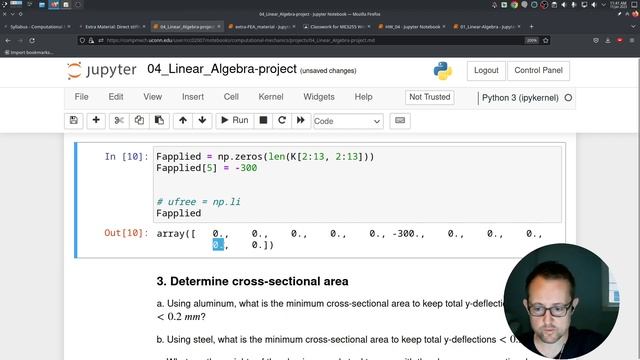This screenshot has height=360, width=640.
Task: Click the site security shield icon in URL bar
Action: click(82, 40)
